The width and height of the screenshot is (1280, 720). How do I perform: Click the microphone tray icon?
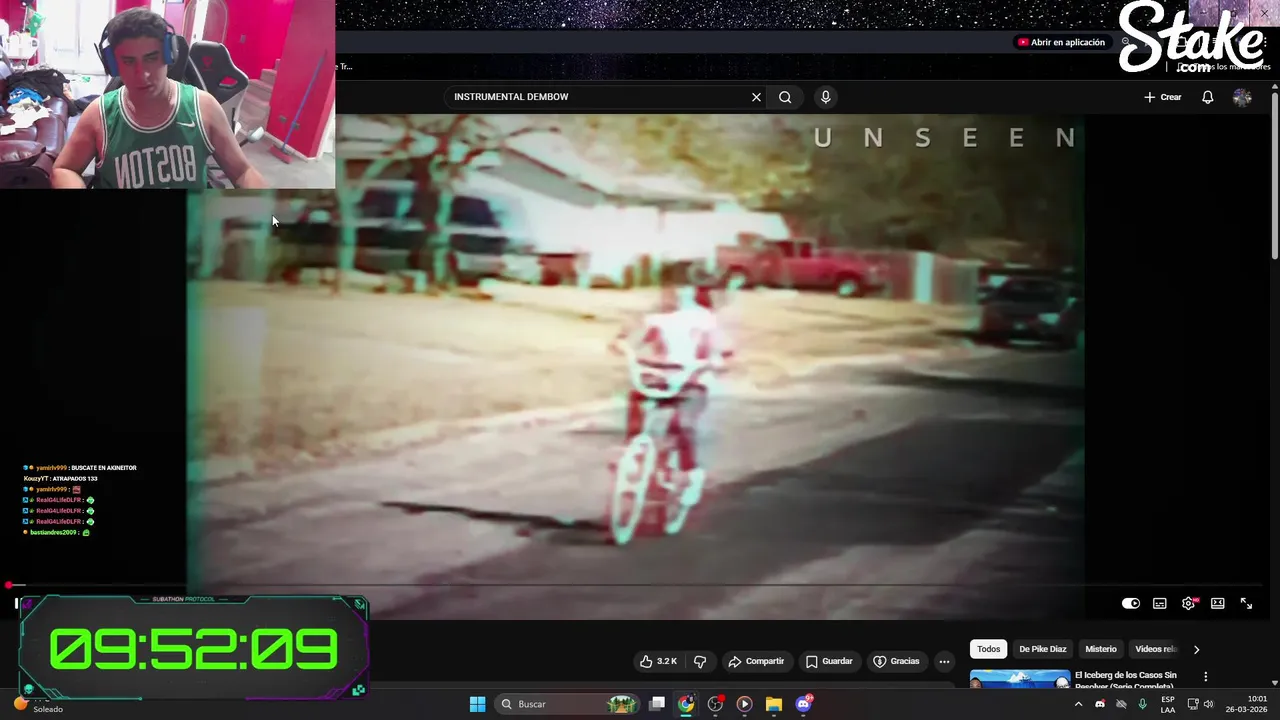[1142, 704]
